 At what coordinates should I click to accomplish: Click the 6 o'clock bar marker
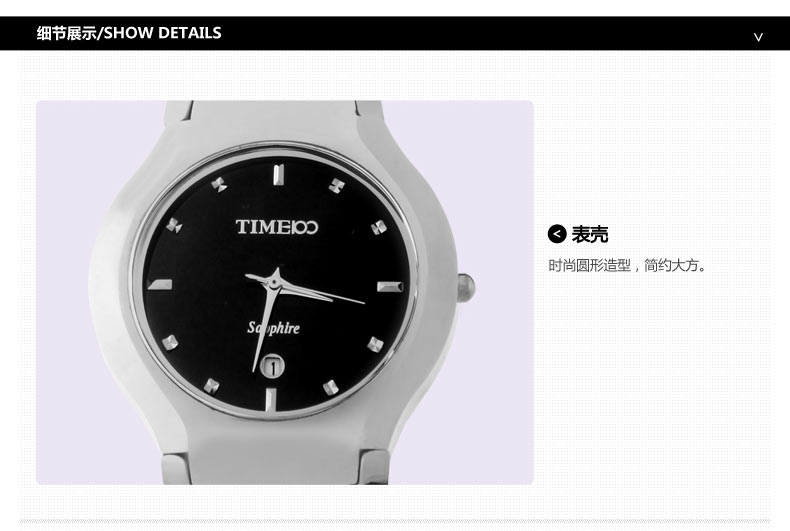pos(270,400)
